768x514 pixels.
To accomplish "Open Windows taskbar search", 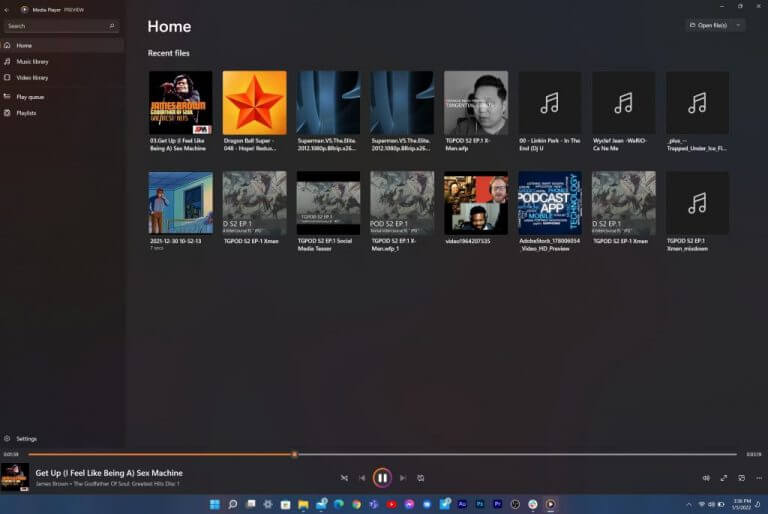I will pyautogui.click(x=233, y=504).
